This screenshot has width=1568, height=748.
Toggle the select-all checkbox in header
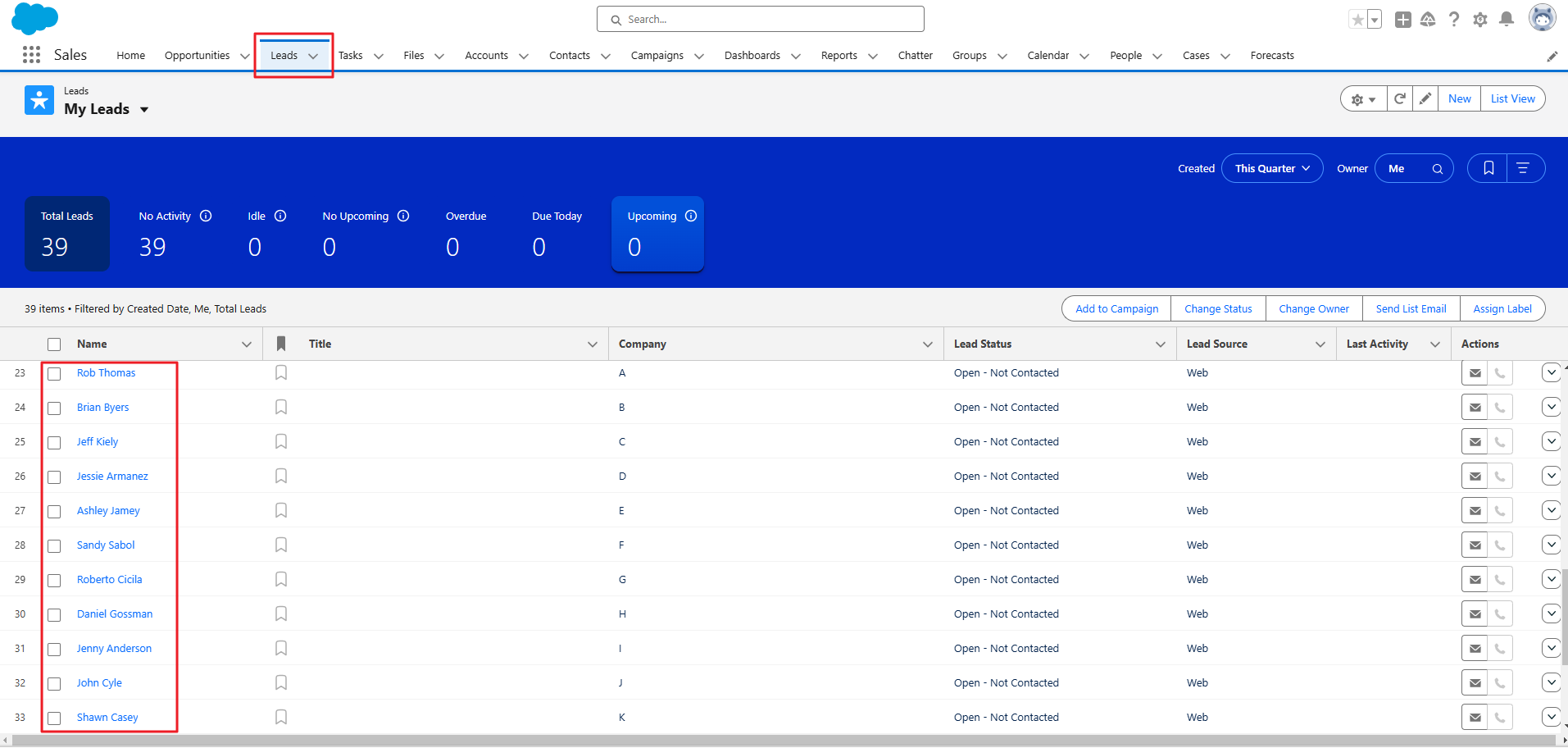pyautogui.click(x=54, y=344)
